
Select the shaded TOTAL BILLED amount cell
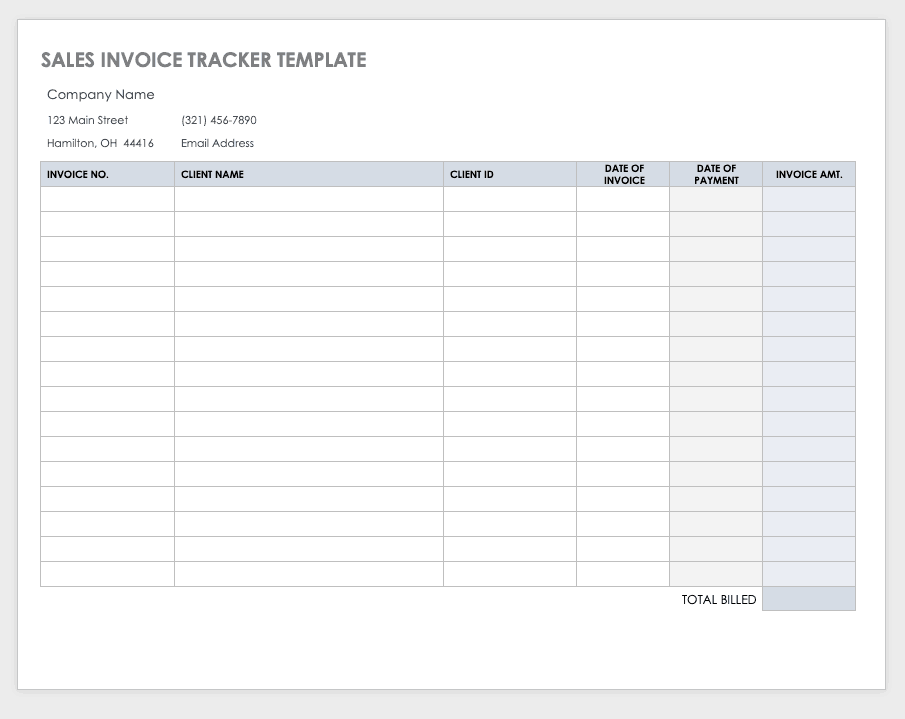pos(808,599)
